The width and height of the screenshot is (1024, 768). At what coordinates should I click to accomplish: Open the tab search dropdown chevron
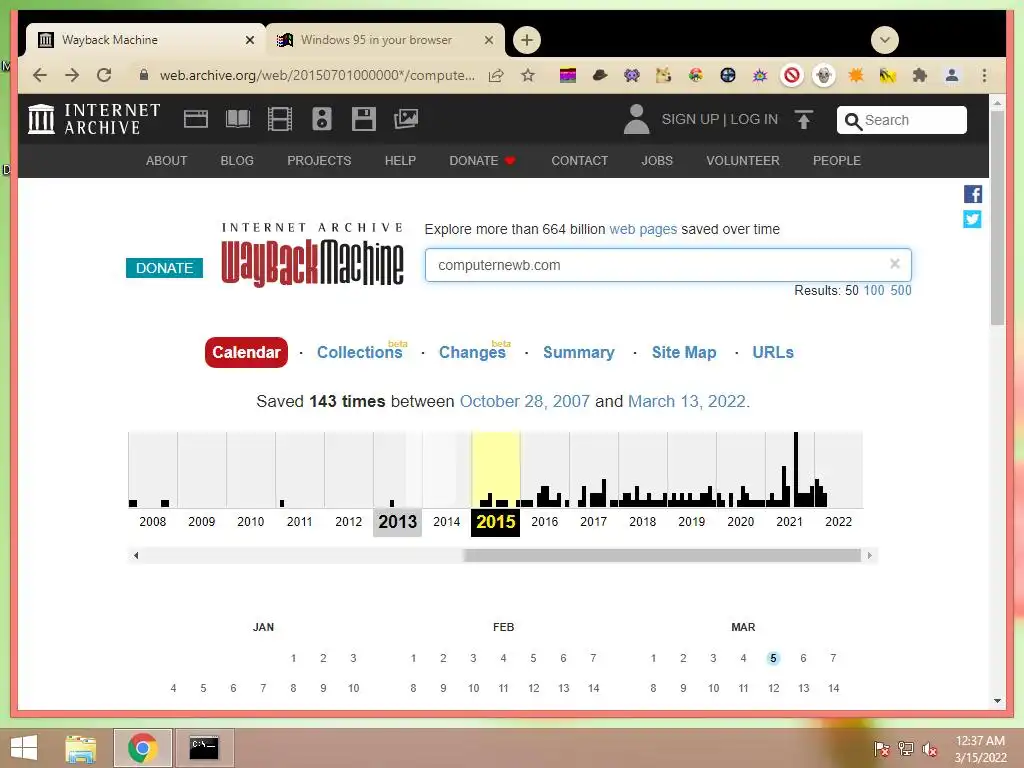click(885, 40)
